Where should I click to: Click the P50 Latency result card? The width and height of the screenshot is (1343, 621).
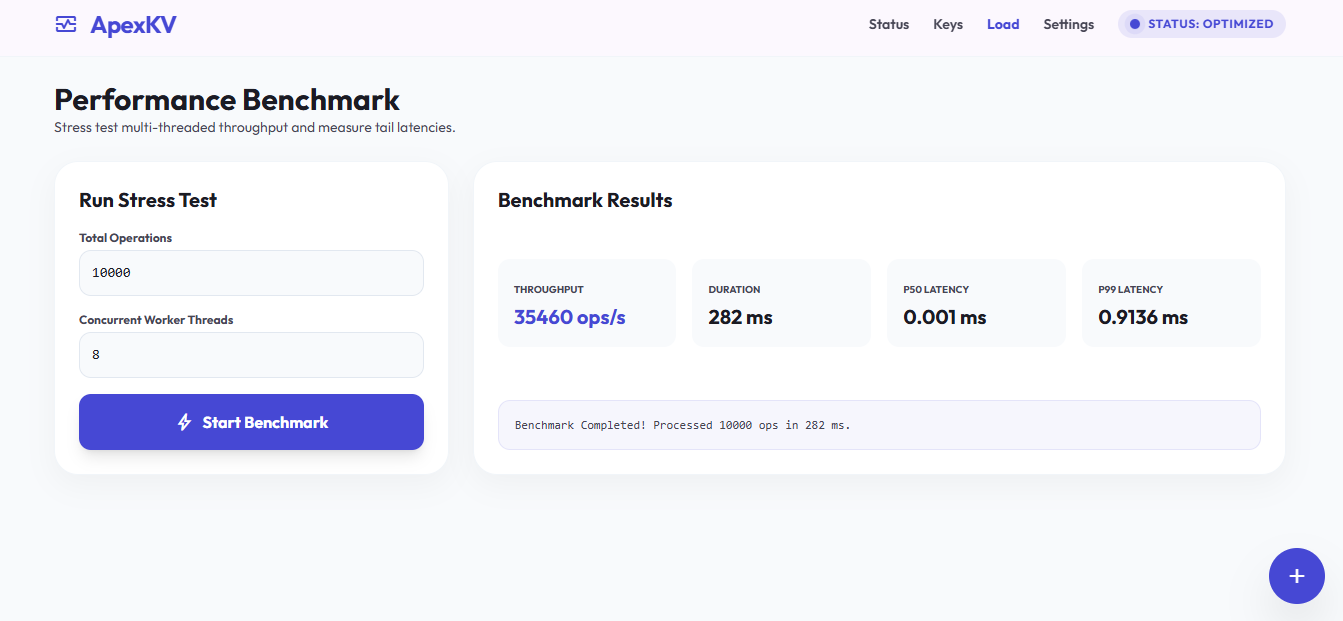coord(976,303)
